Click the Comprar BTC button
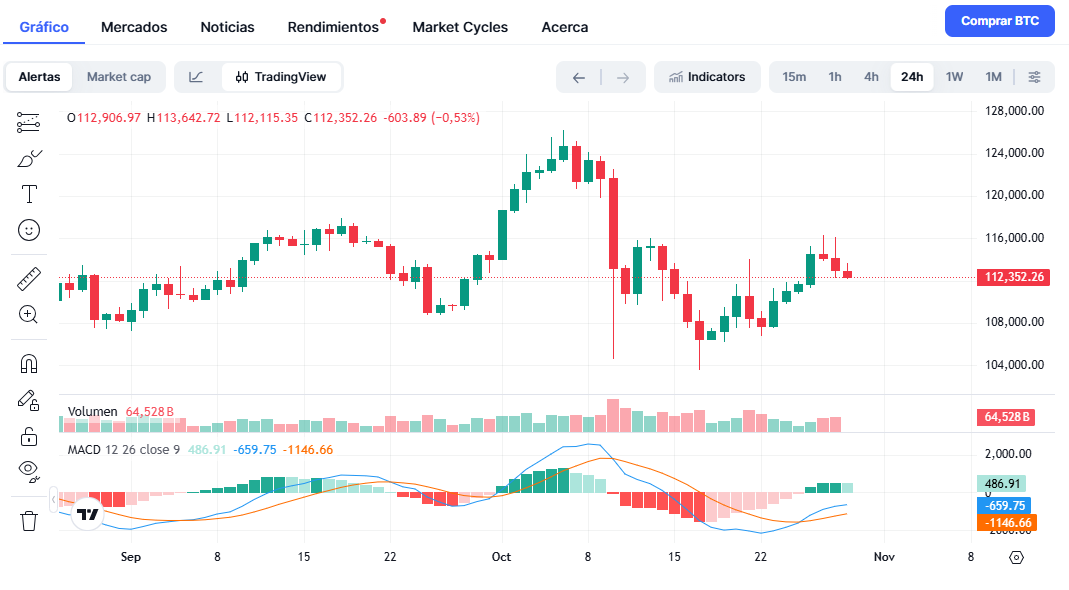 999,21
